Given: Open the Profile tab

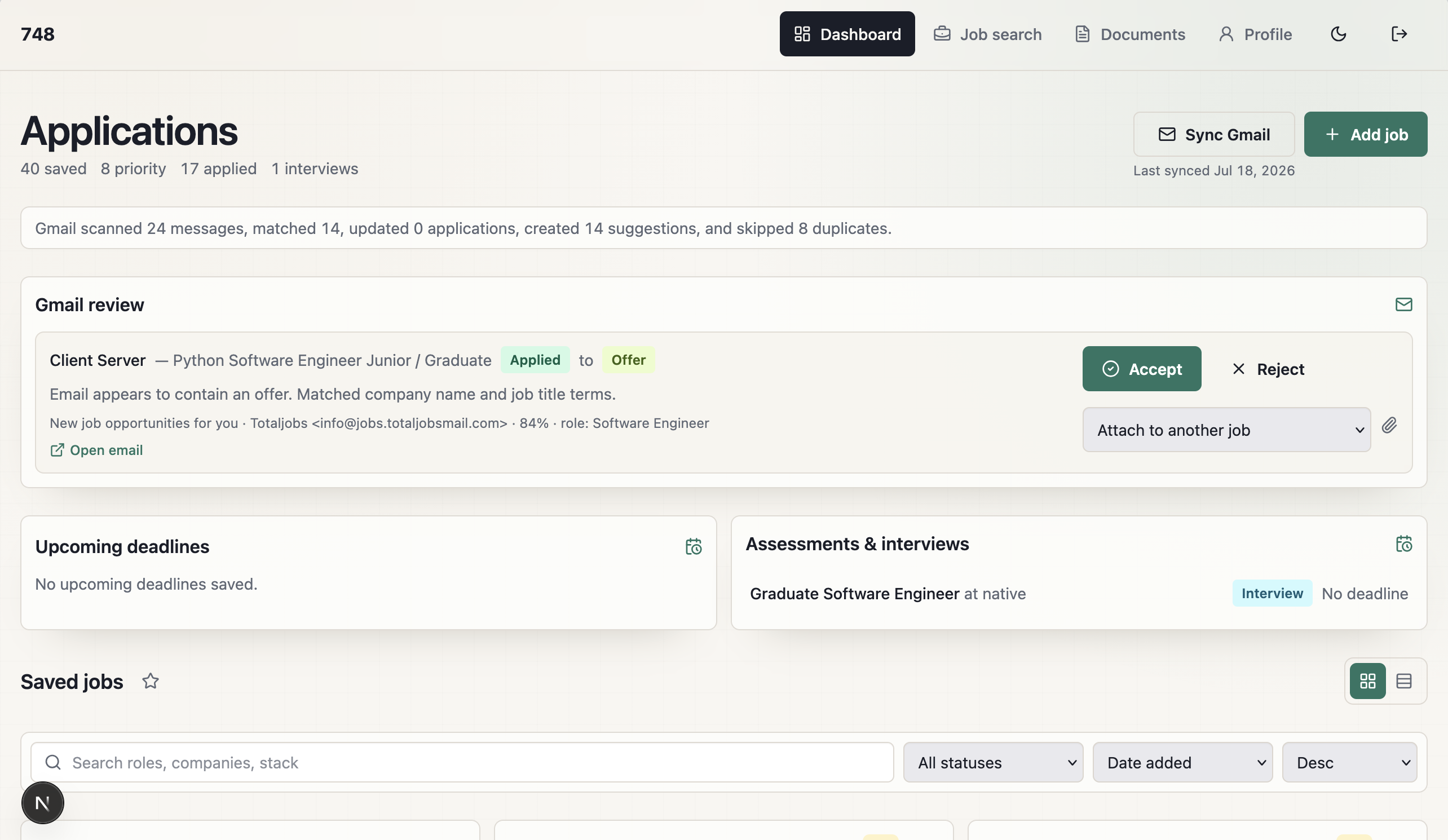Looking at the screenshot, I should 1255,34.
